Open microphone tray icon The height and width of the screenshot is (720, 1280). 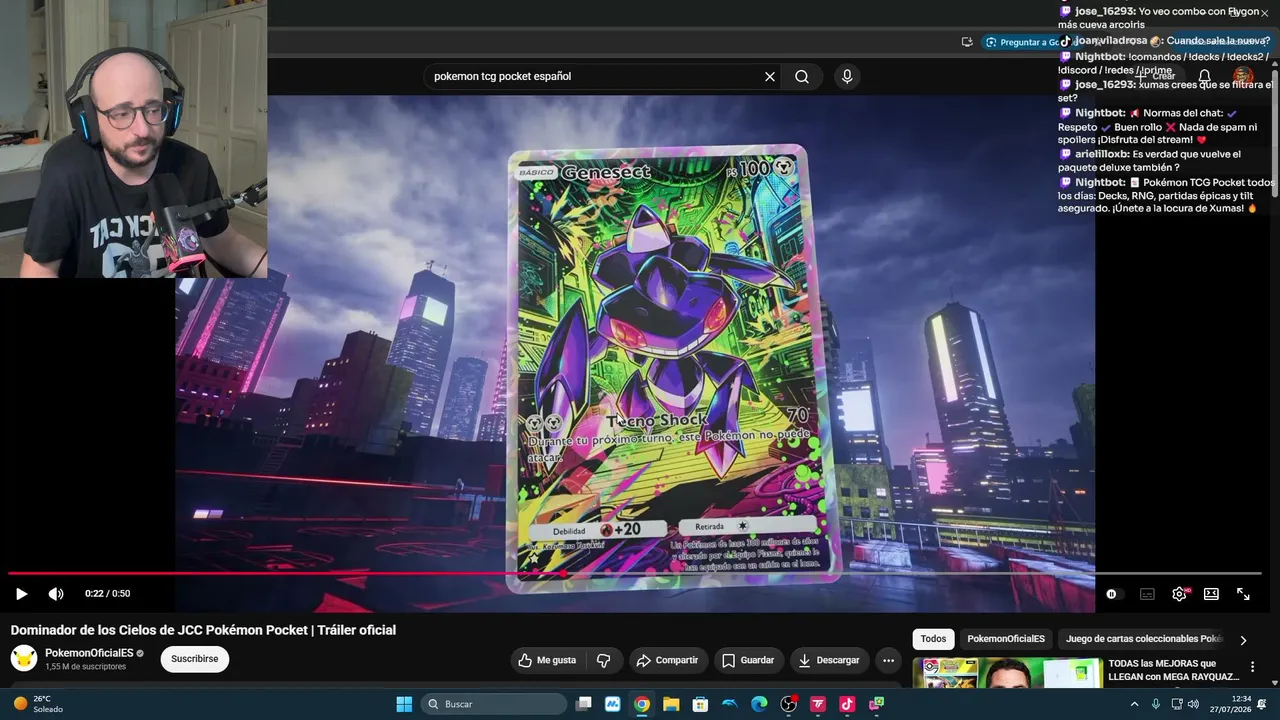click(1156, 704)
